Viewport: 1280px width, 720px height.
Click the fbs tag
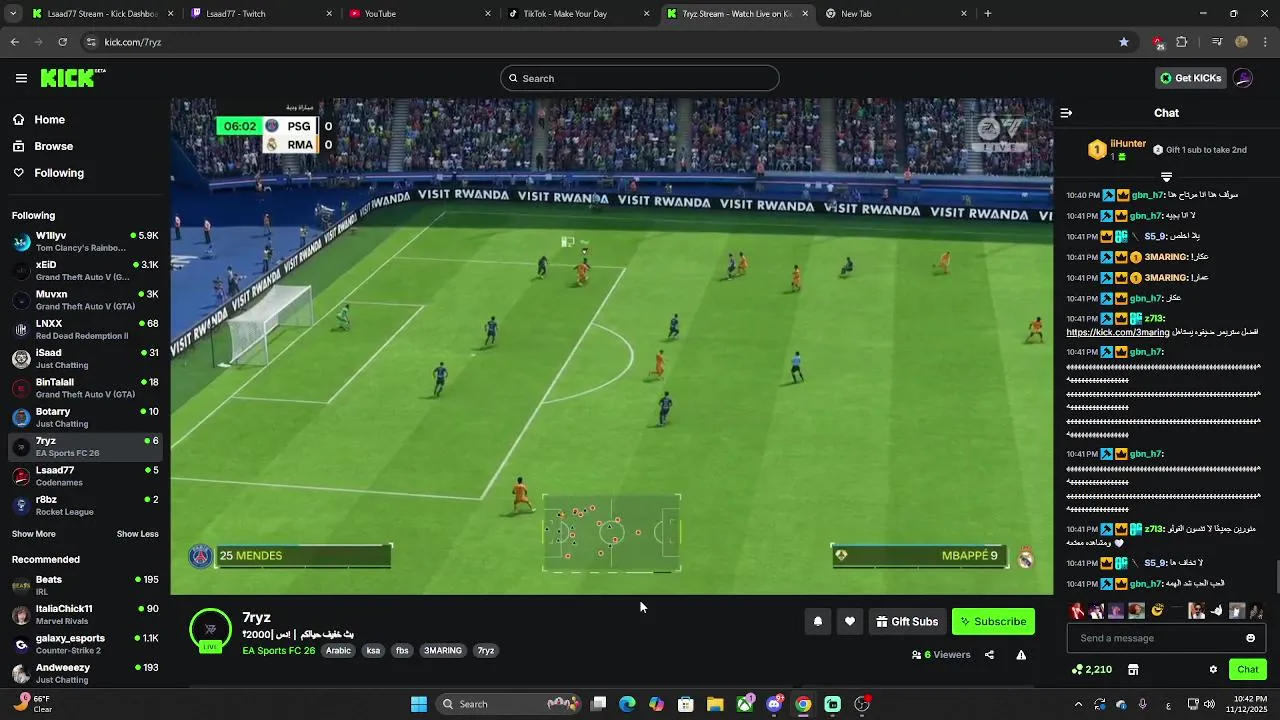pos(402,651)
